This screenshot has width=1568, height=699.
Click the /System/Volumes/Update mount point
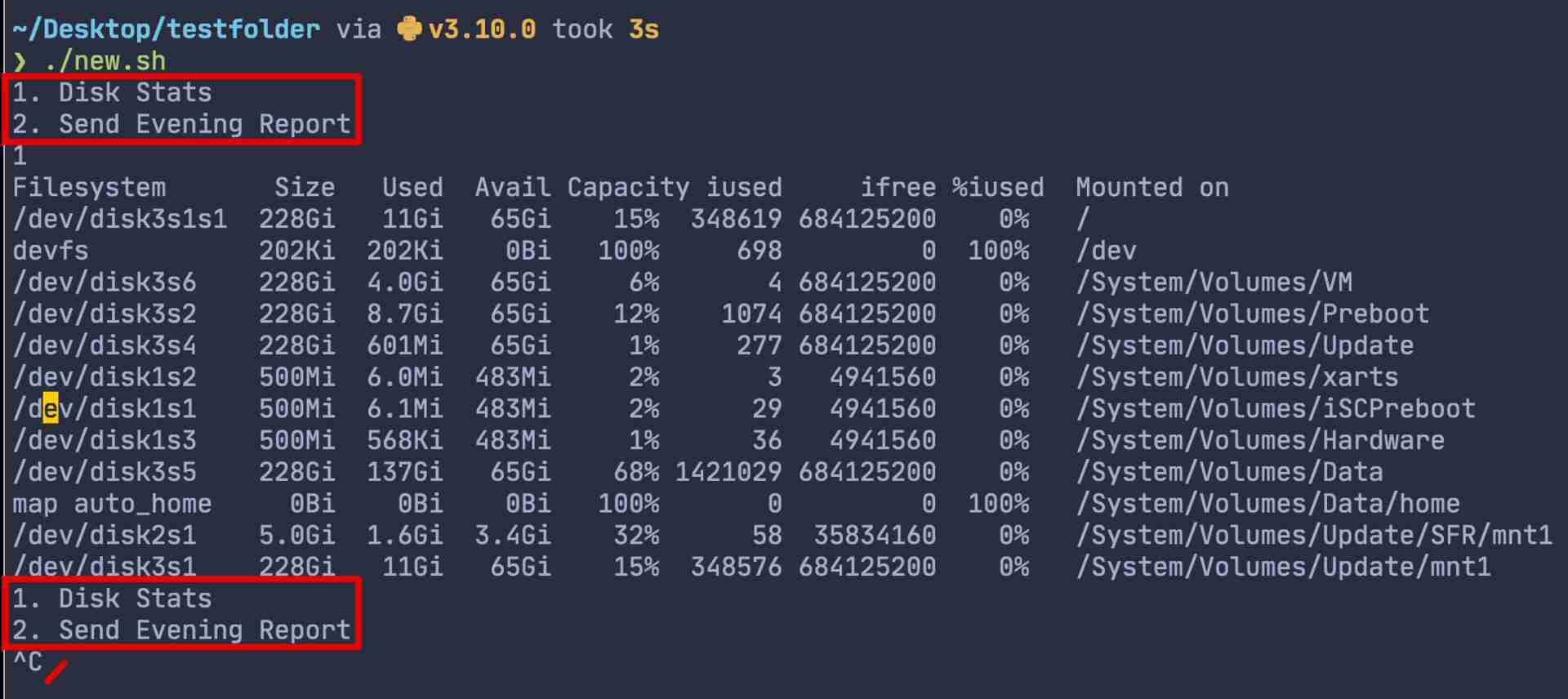click(x=1245, y=345)
